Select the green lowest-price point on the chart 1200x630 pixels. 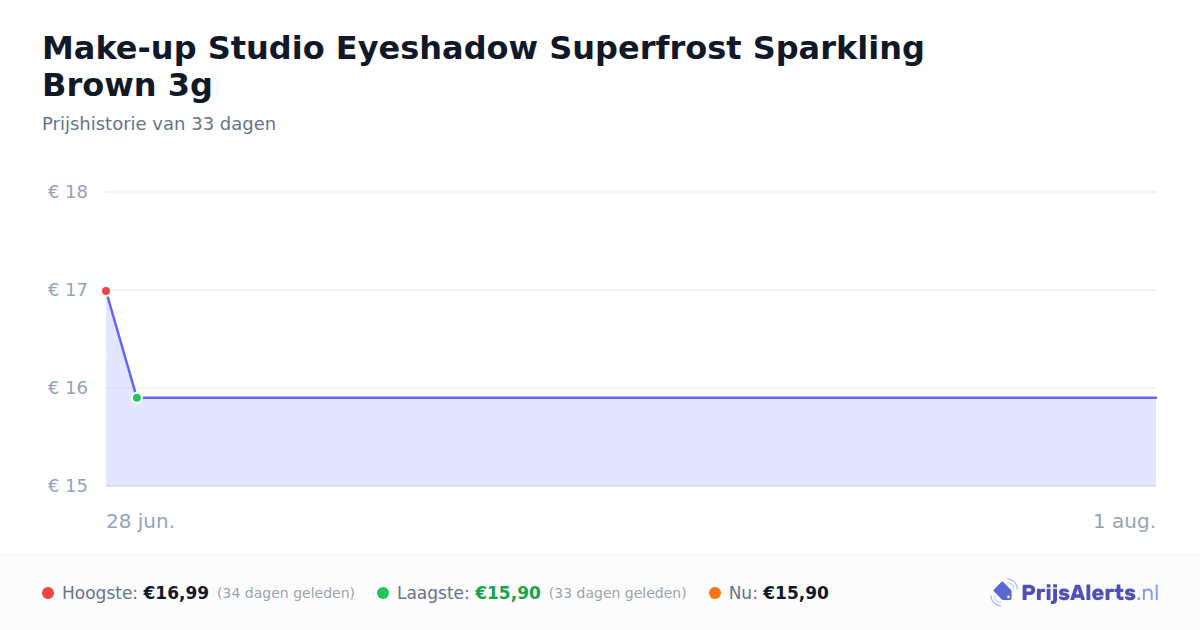[137, 398]
